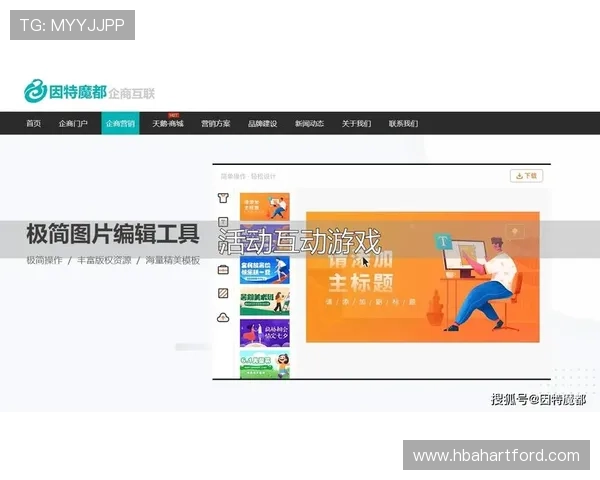
Task: Click the seated designer illustration on canvas
Action: pyautogui.click(x=482, y=283)
